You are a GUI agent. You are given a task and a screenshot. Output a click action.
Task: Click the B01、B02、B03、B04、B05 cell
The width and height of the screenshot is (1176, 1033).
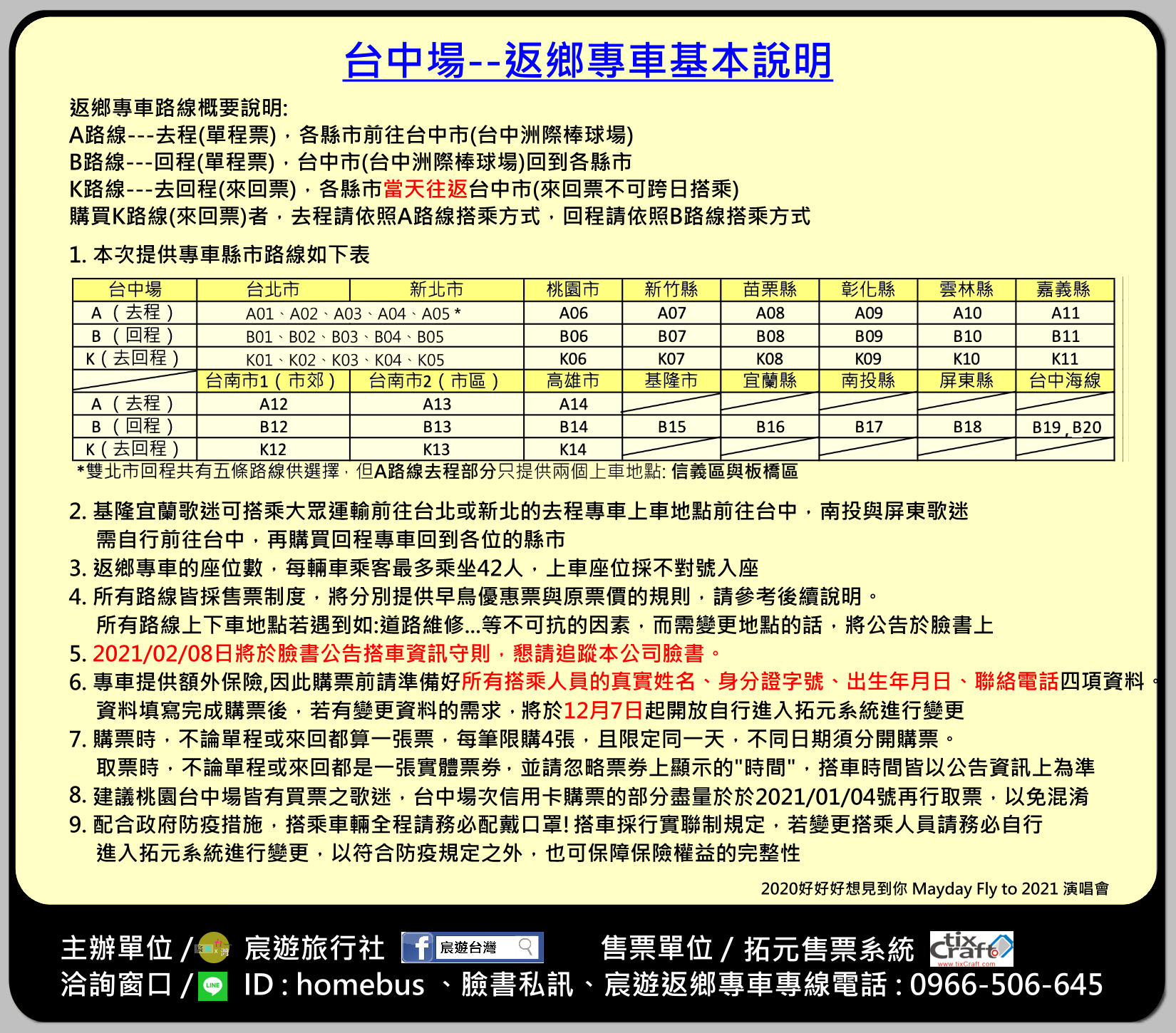(360, 336)
